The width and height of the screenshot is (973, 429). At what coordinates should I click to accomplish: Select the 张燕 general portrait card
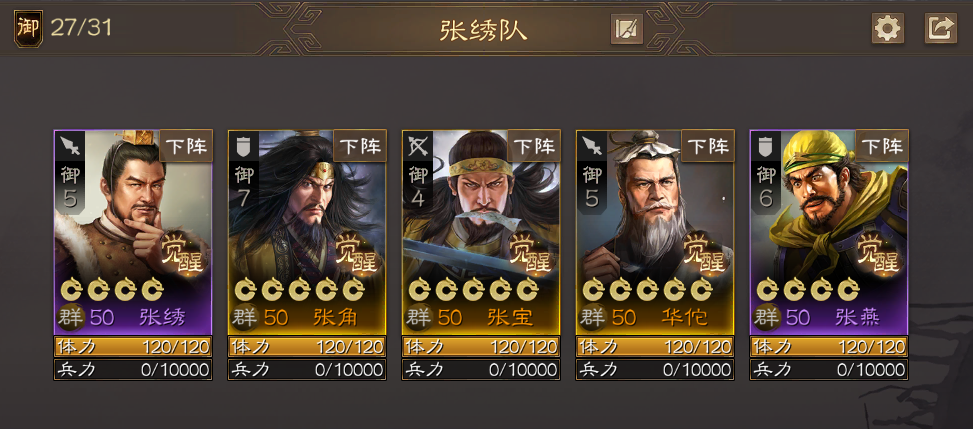[829, 232]
